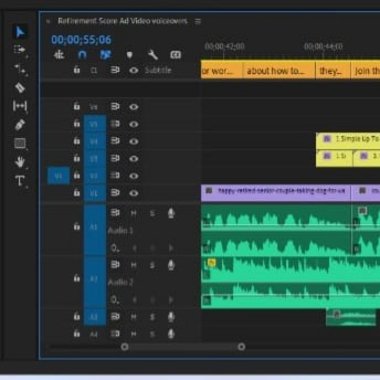This screenshot has height=380, width=380.
Task: Mute the Audio 1 track
Action: [x=133, y=213]
